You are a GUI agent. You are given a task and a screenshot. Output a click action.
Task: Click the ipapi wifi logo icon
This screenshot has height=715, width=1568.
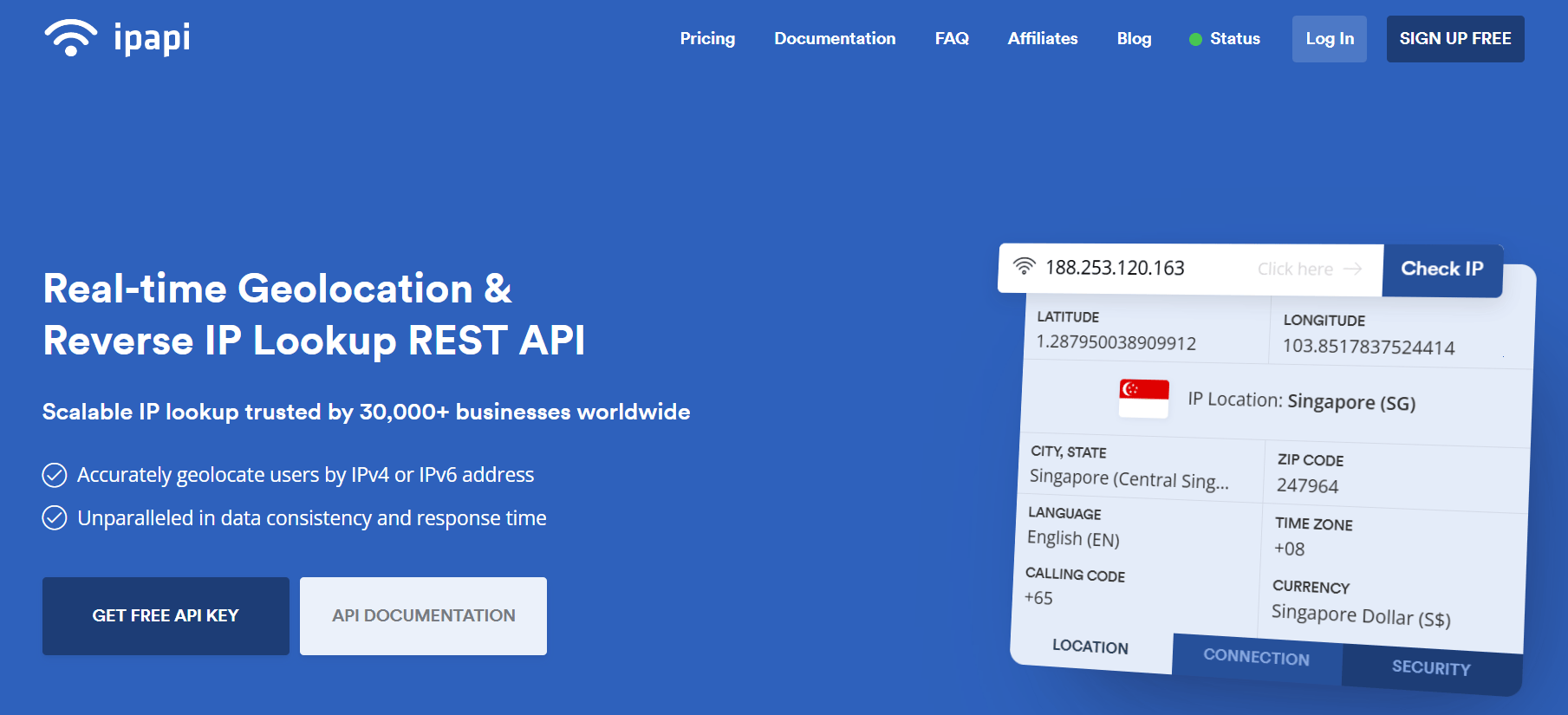coord(70,38)
